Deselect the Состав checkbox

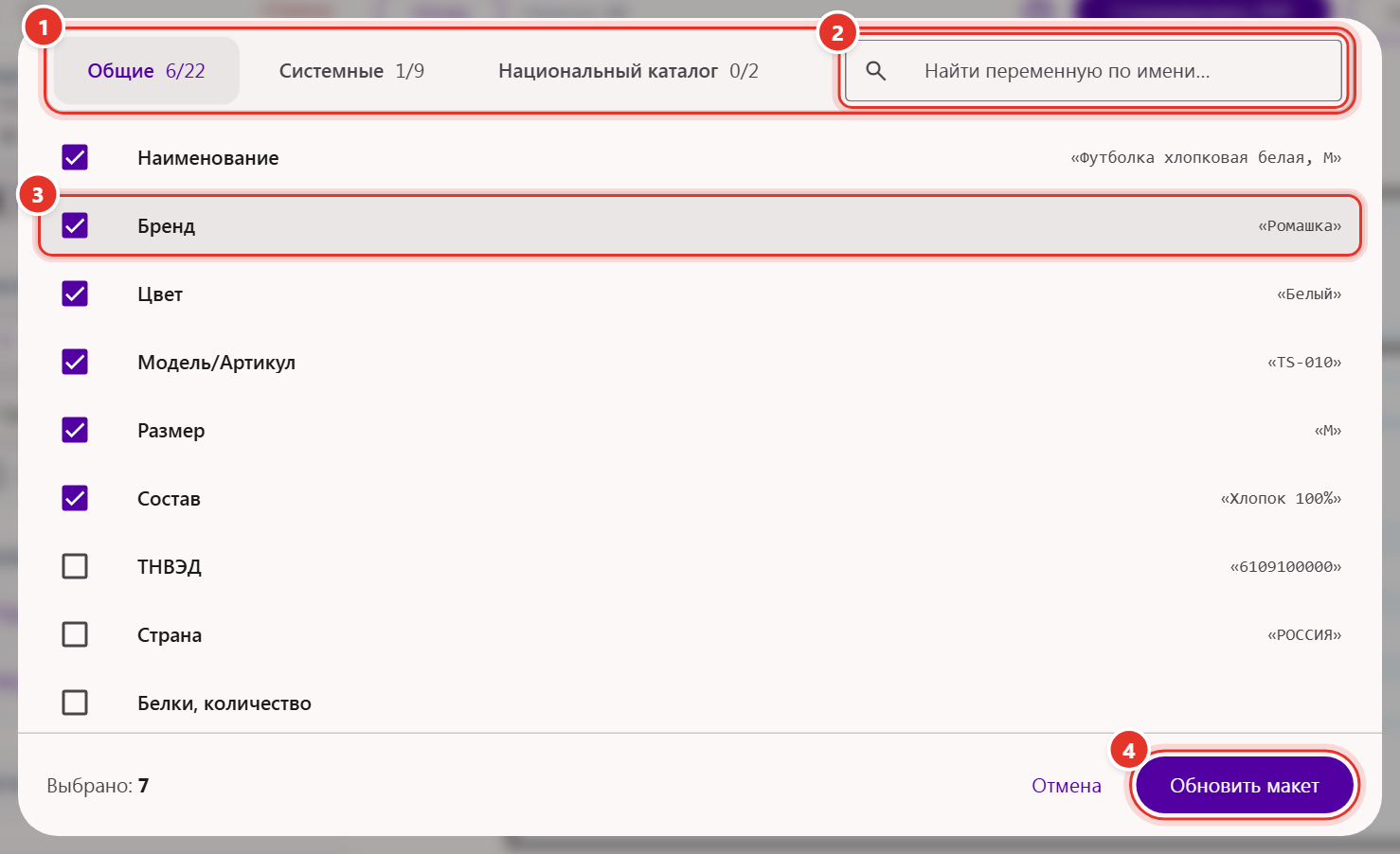[x=75, y=498]
